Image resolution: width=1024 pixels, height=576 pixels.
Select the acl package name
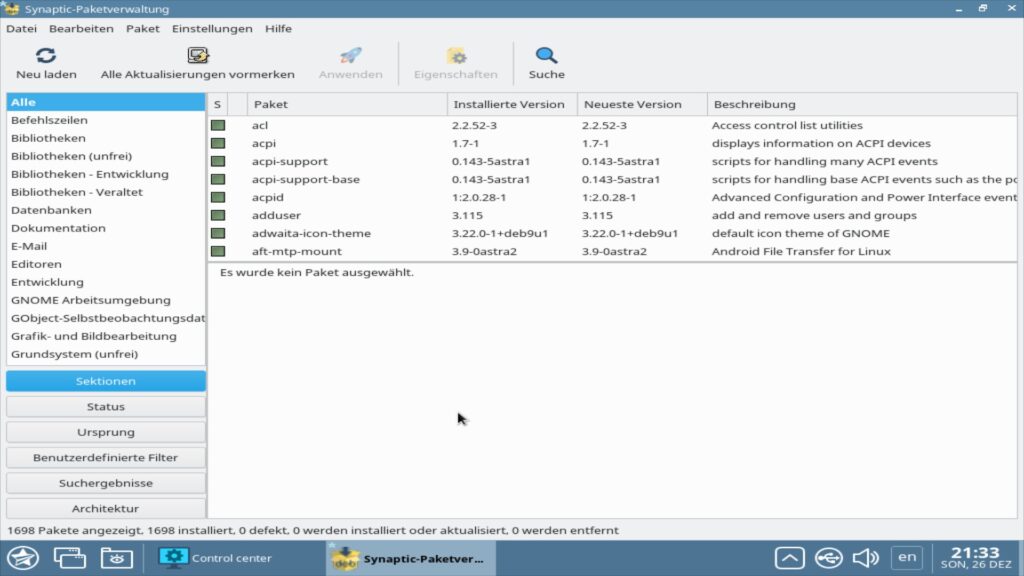(x=260, y=125)
